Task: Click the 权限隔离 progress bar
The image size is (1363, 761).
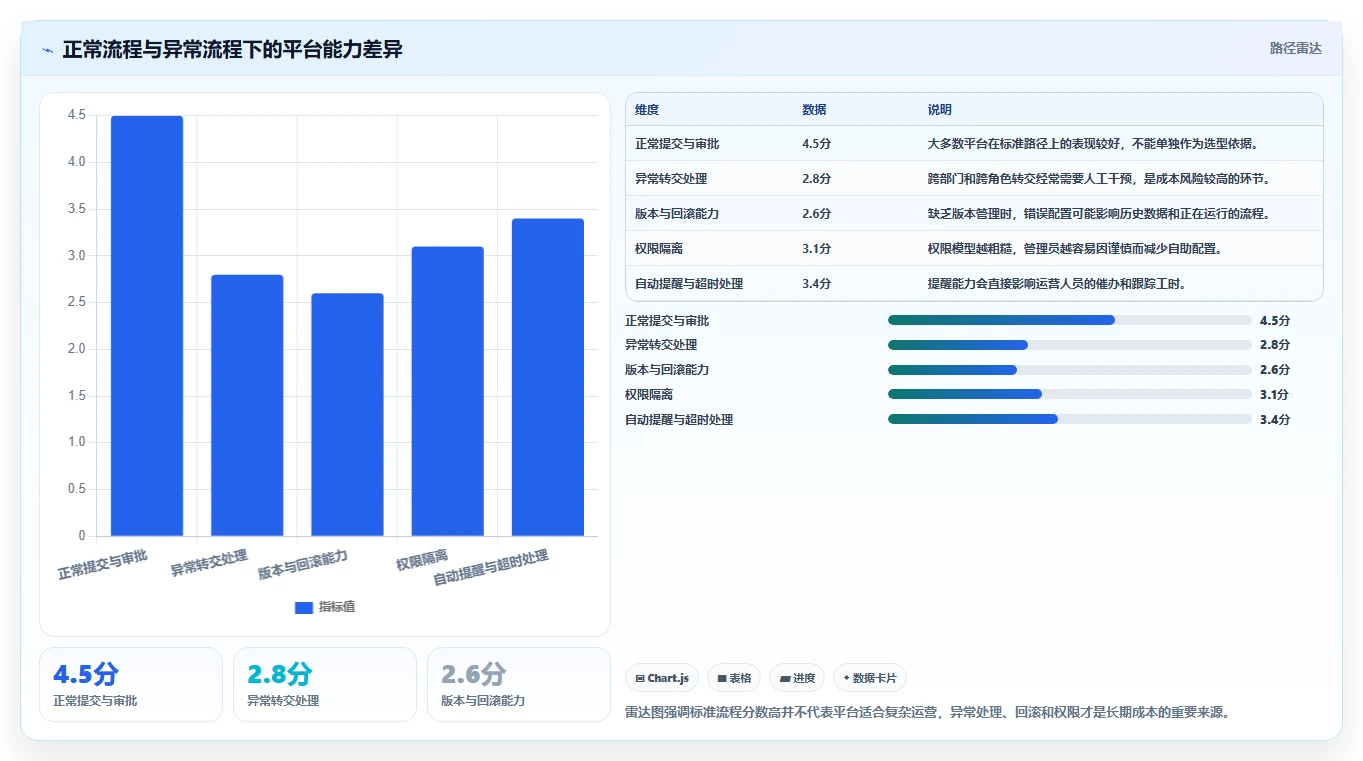Action: click(x=1070, y=395)
